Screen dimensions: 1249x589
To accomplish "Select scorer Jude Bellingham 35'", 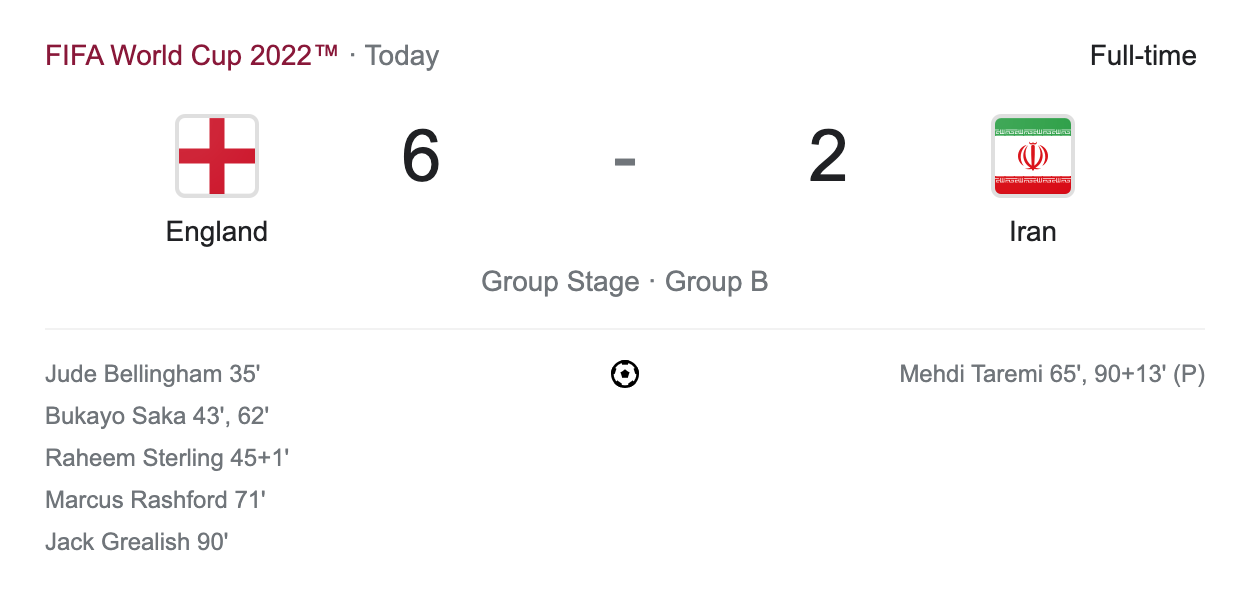I will click(152, 375).
